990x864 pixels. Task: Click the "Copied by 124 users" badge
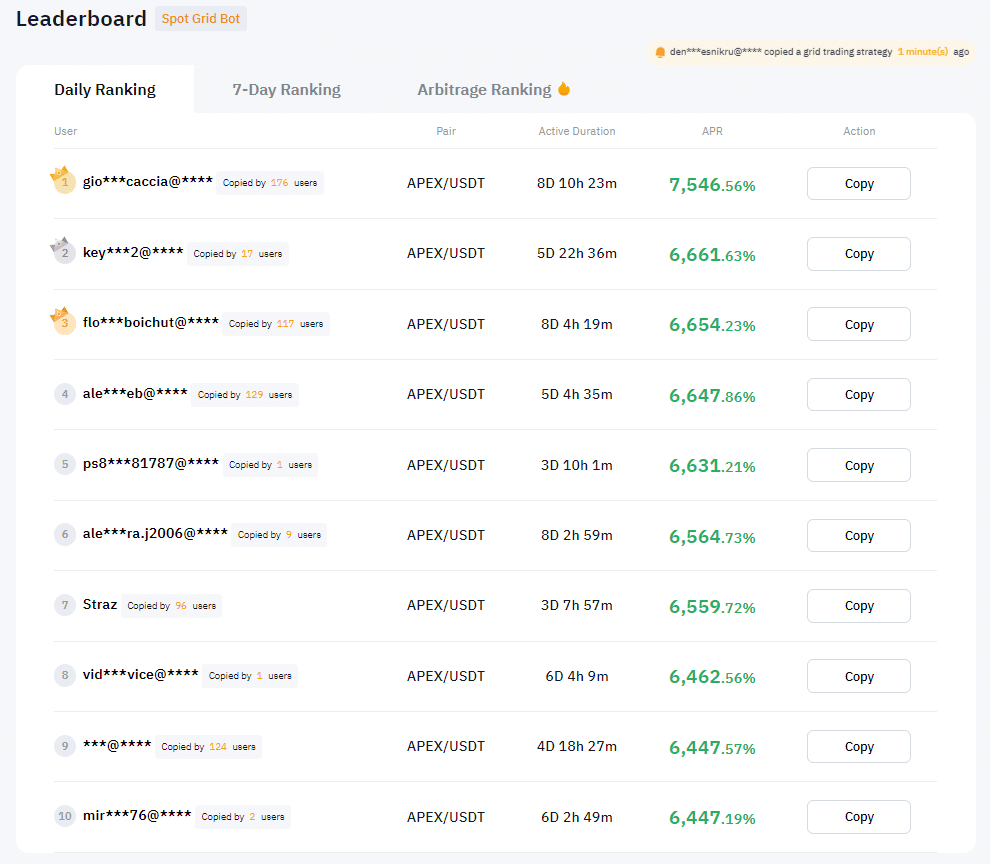(208, 747)
